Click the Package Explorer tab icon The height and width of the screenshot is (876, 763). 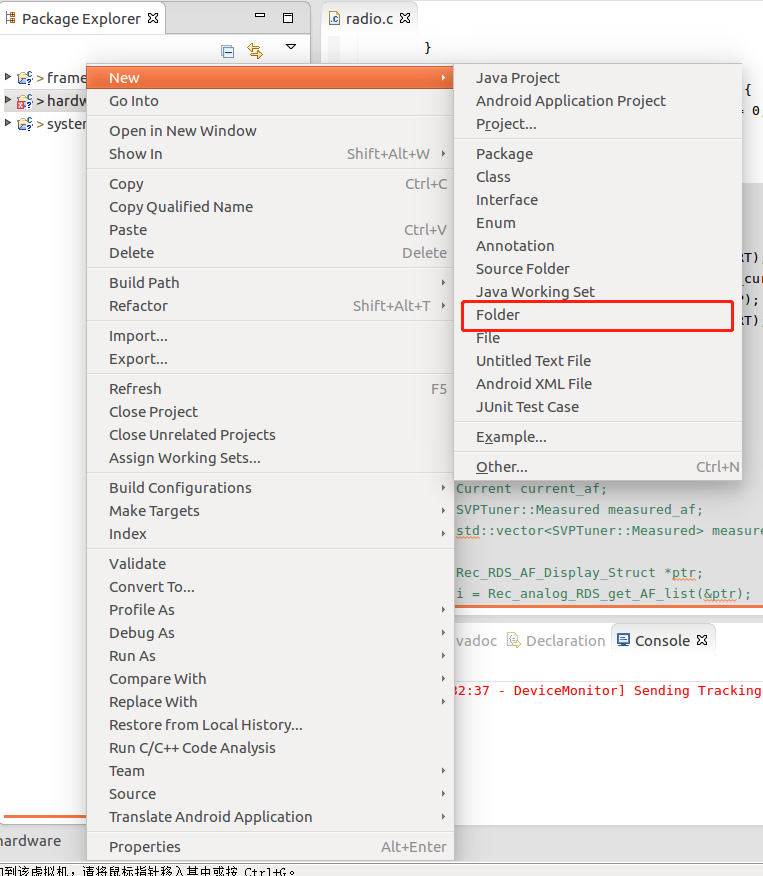tap(10, 18)
